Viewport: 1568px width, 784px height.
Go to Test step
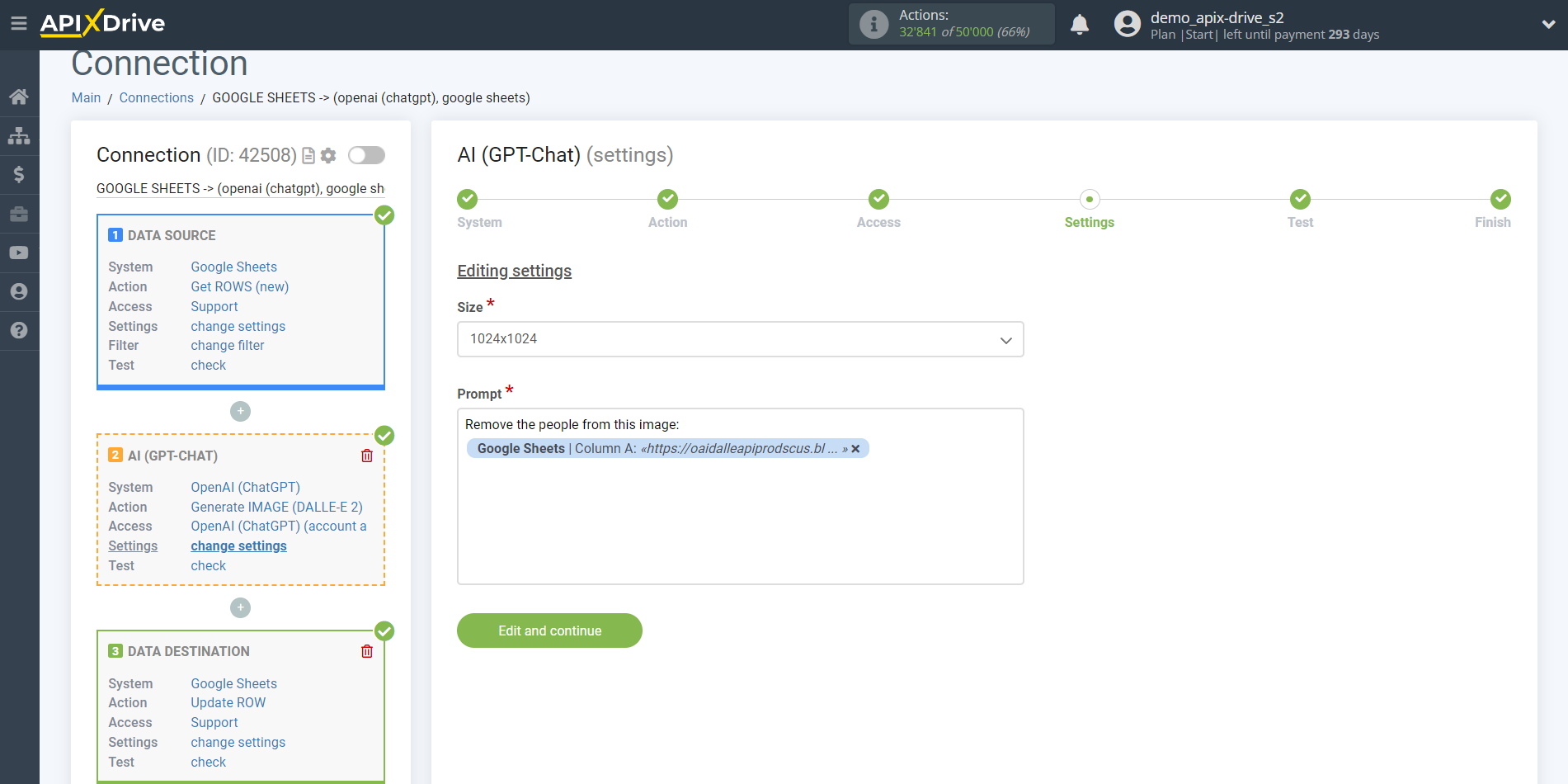click(x=1300, y=199)
